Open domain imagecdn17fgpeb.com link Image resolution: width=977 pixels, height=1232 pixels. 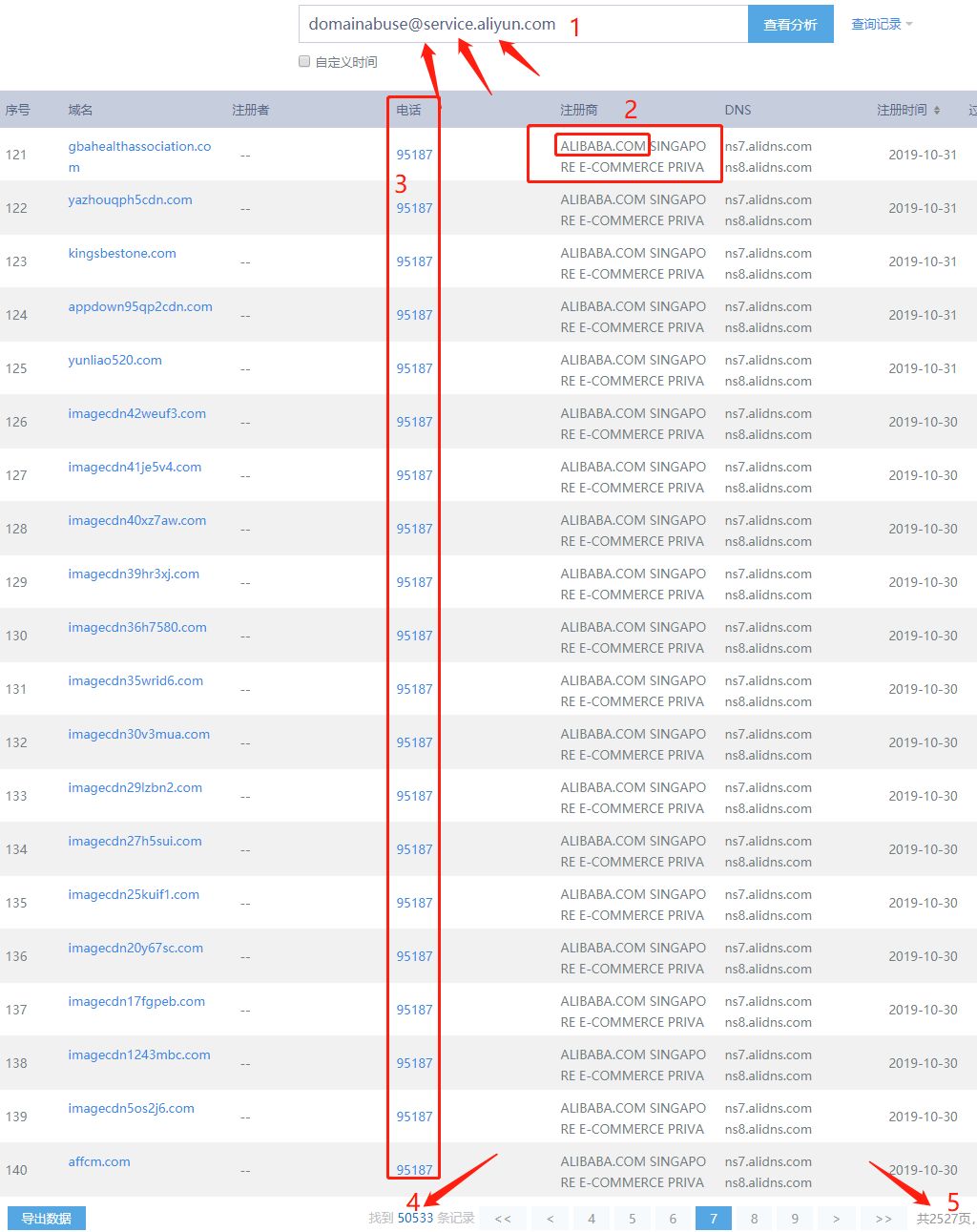coord(136,1001)
